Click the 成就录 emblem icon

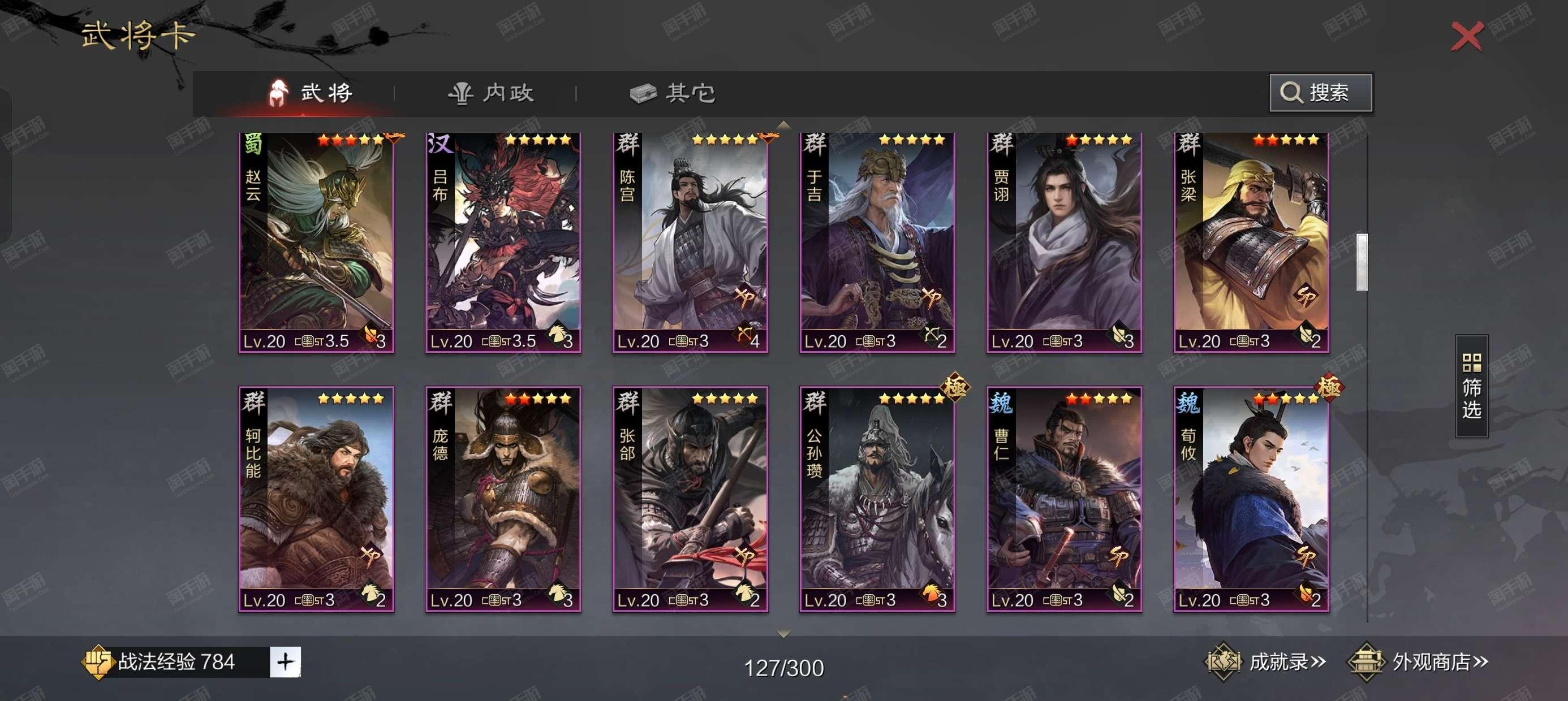1224,661
